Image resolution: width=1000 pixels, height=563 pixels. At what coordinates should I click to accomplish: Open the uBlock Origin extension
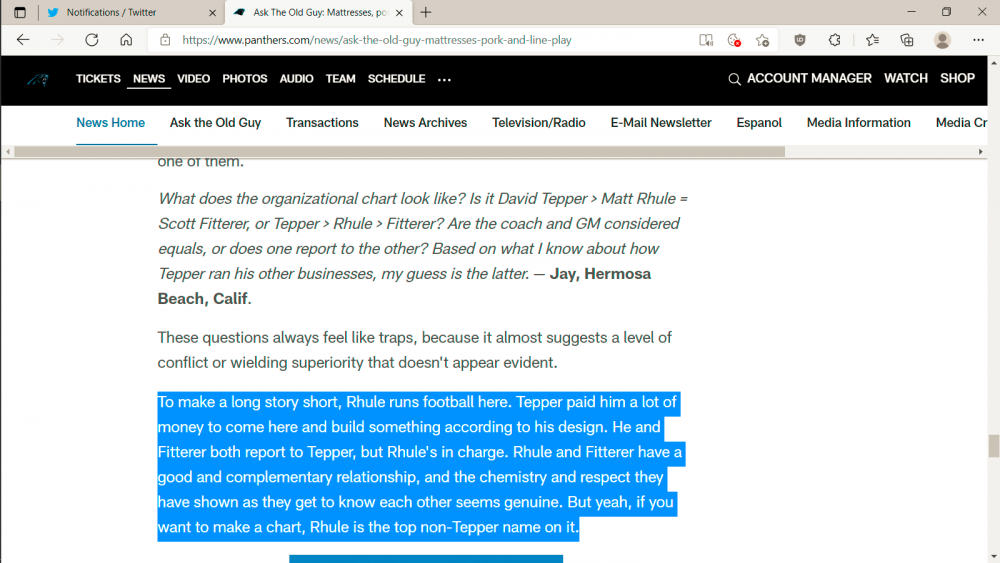[x=800, y=40]
